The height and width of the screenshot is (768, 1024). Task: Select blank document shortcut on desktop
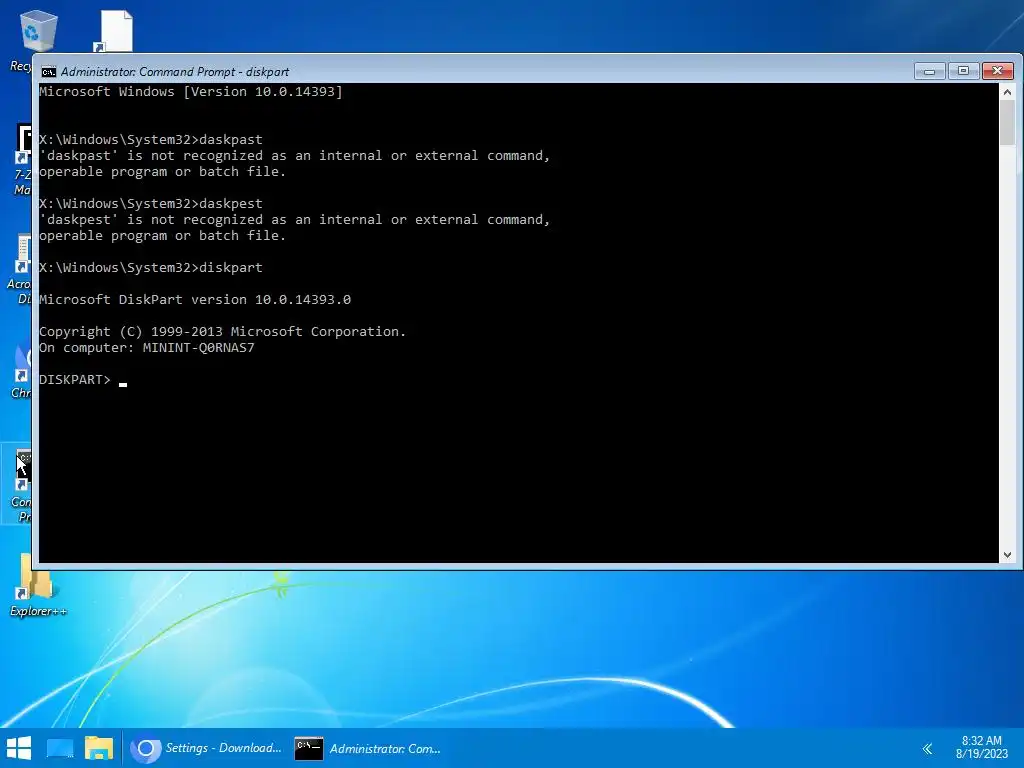click(x=115, y=30)
